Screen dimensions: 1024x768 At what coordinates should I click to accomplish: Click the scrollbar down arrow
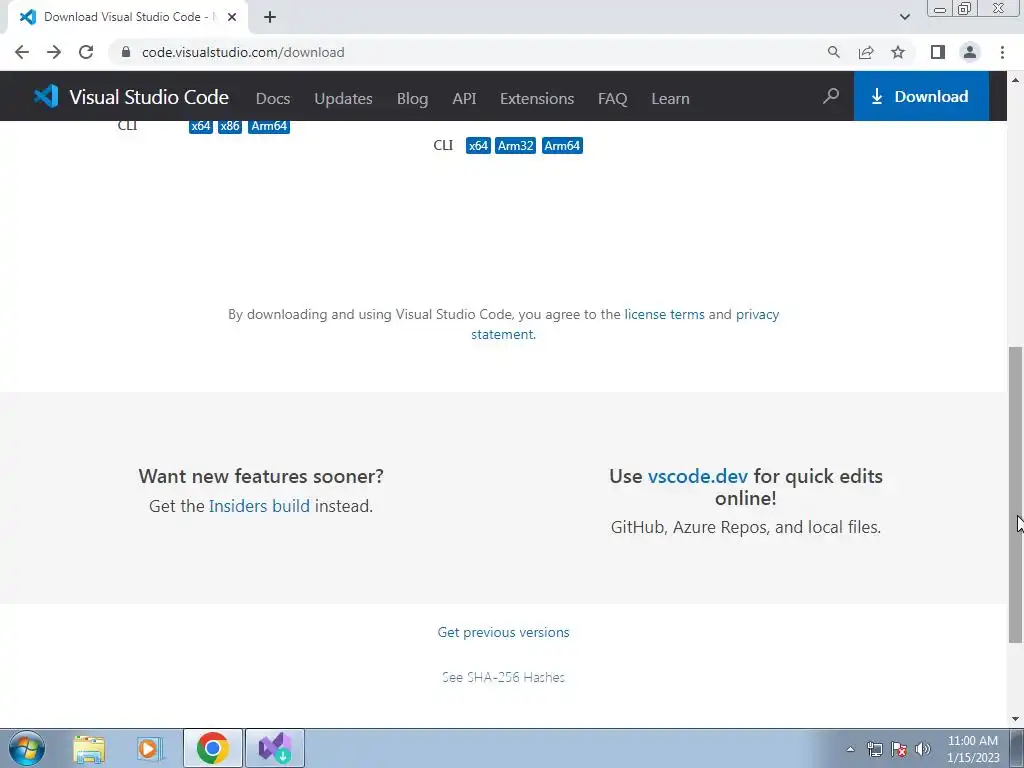[x=1015, y=719]
